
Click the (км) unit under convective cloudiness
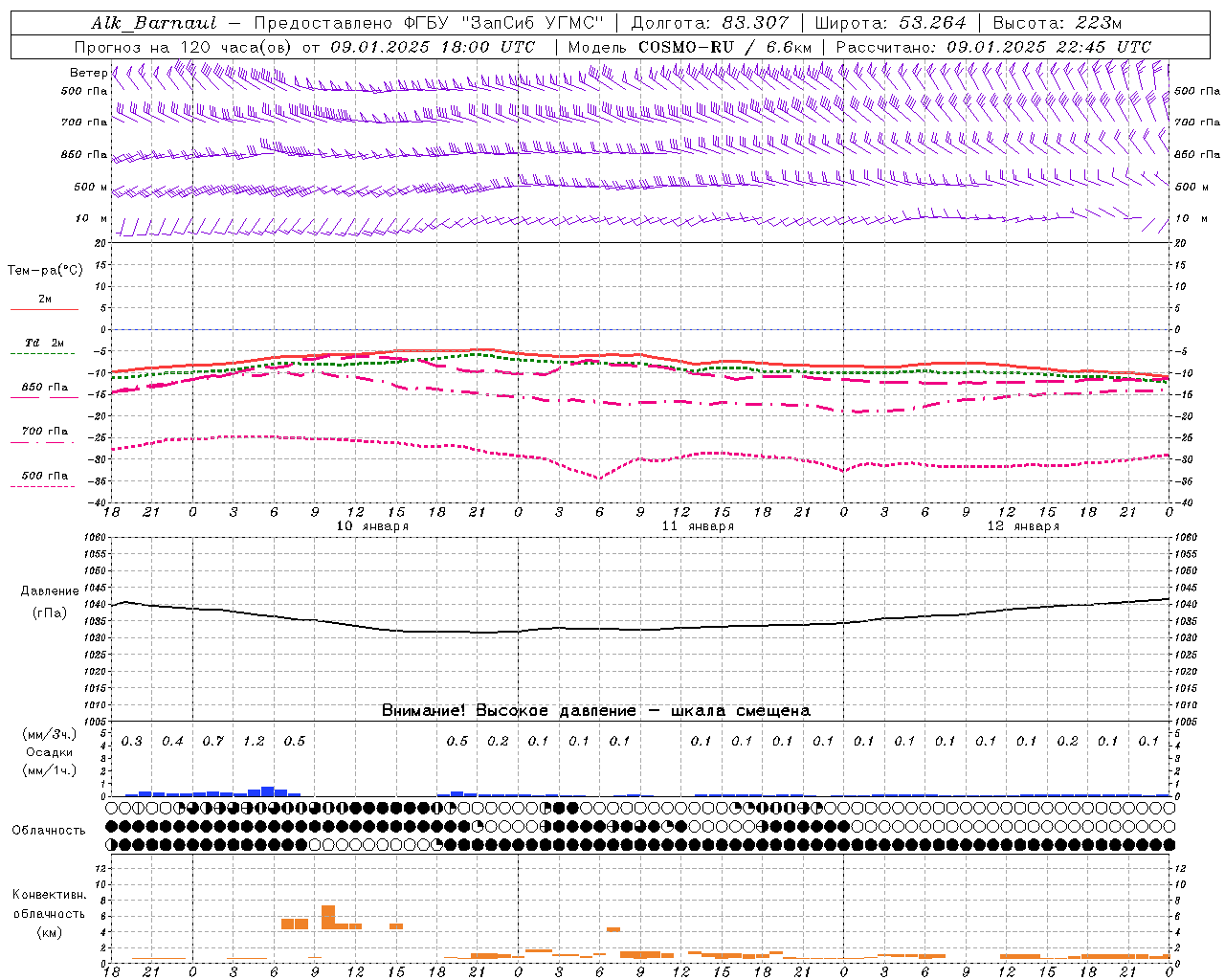49,932
